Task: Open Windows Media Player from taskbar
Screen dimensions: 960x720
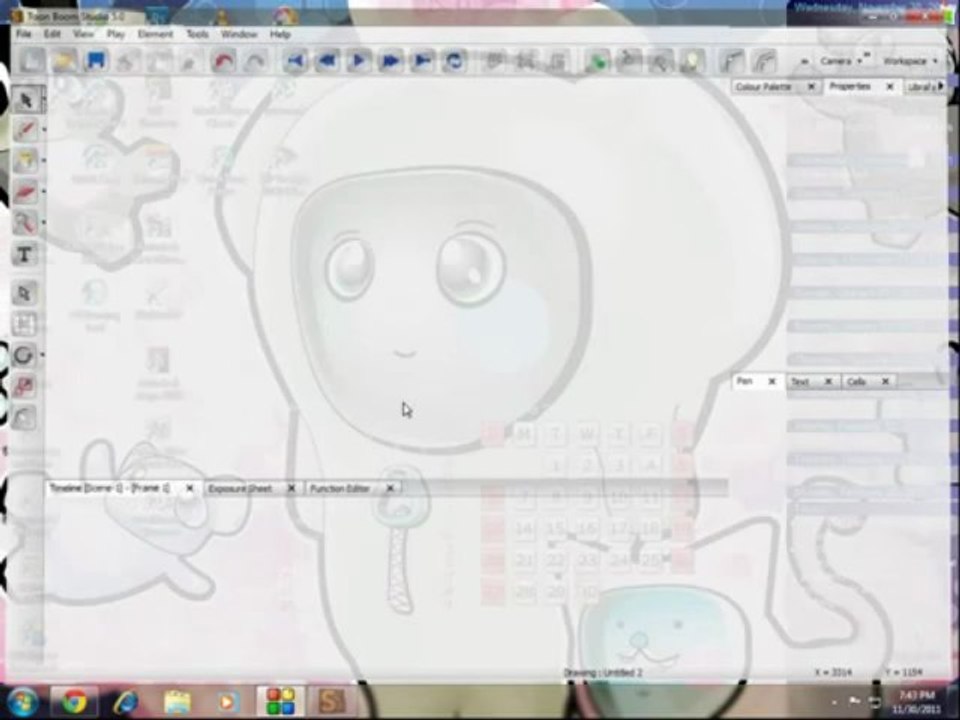Action: 227,702
